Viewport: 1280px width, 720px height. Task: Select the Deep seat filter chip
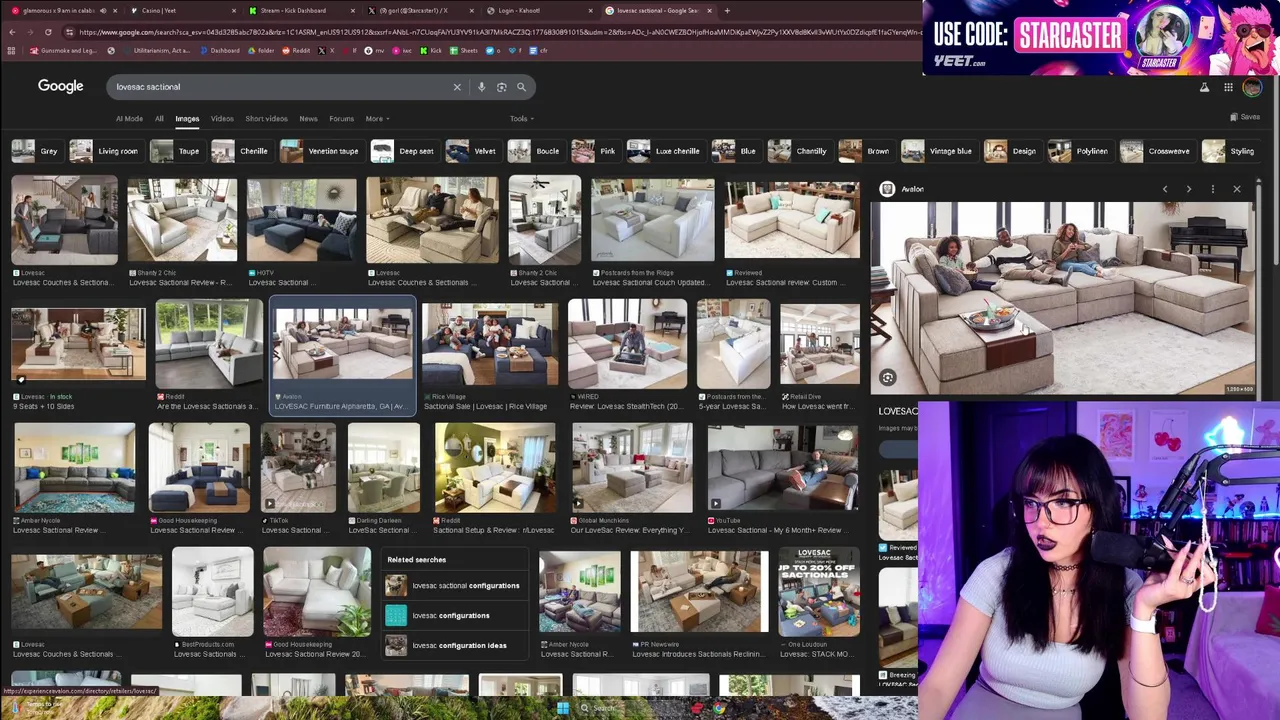[x=403, y=151]
